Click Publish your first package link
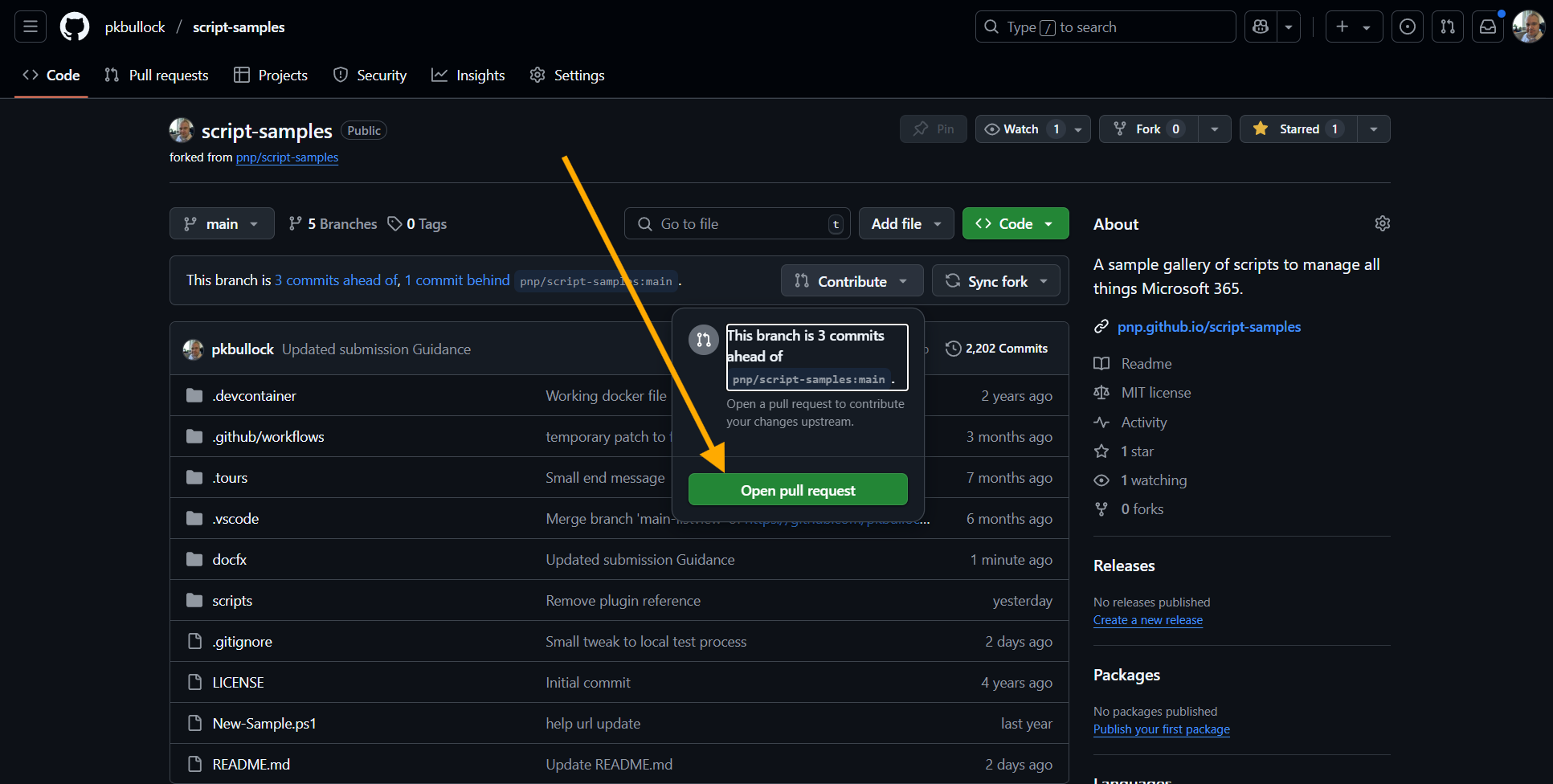 point(1161,729)
